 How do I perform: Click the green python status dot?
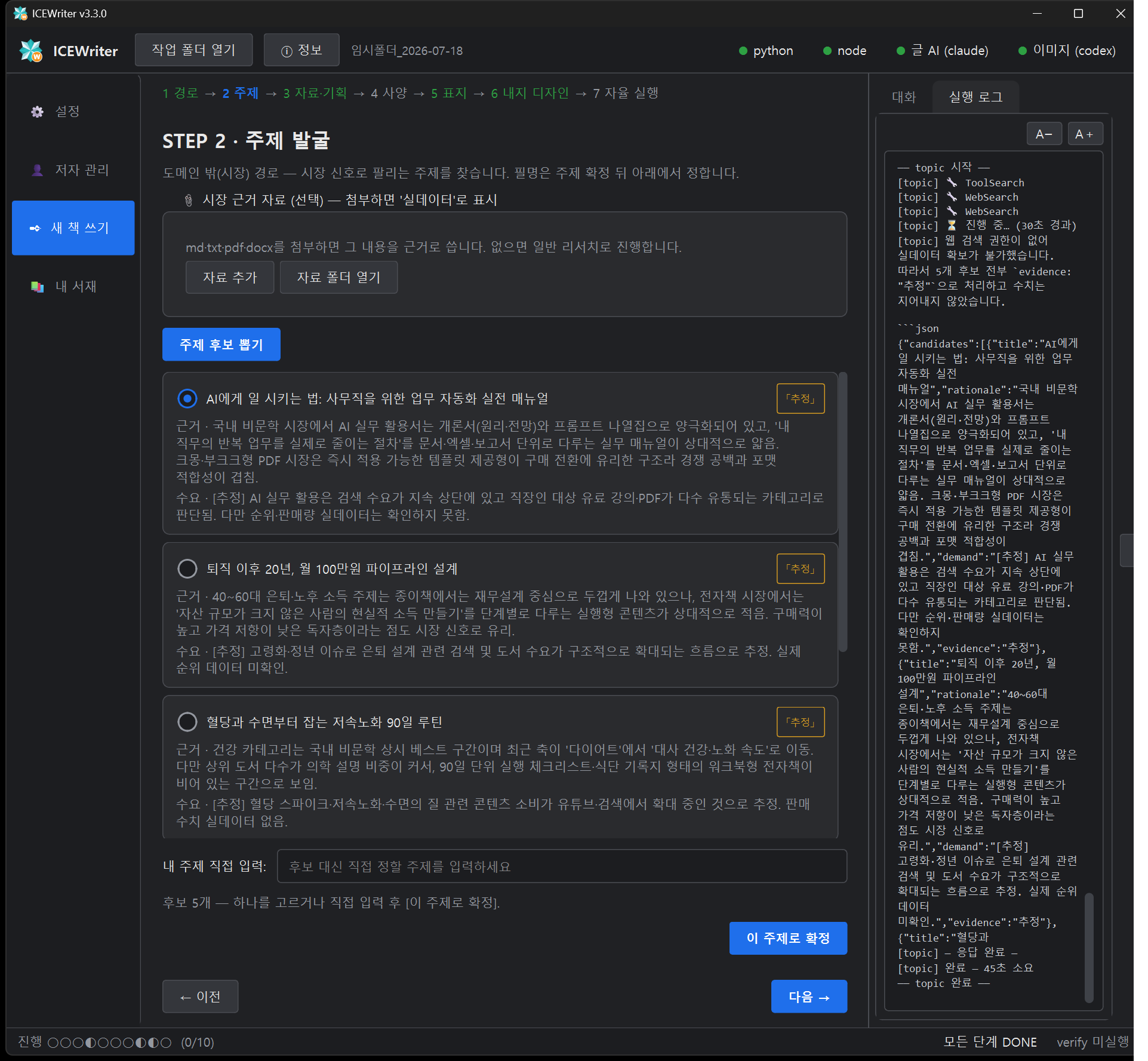coord(743,51)
